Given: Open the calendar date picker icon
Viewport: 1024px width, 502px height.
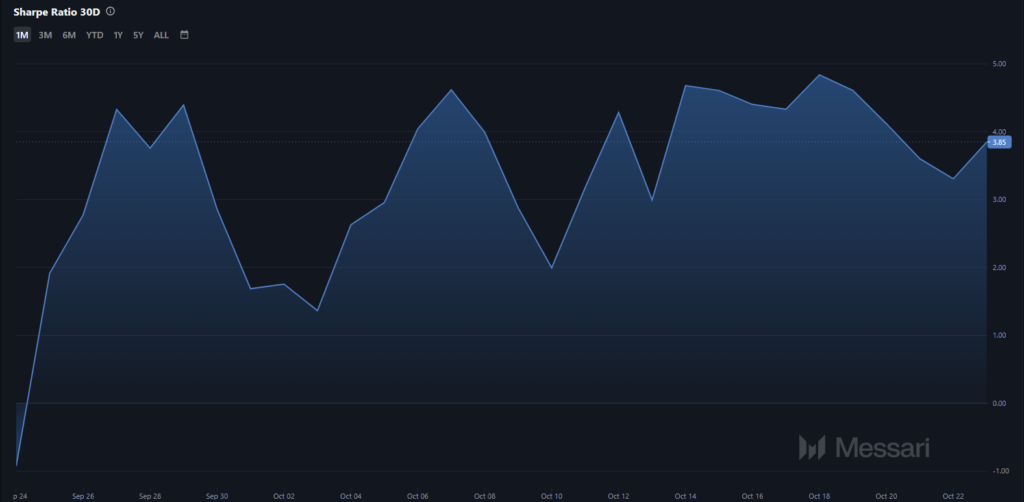Looking at the screenshot, I should point(184,35).
